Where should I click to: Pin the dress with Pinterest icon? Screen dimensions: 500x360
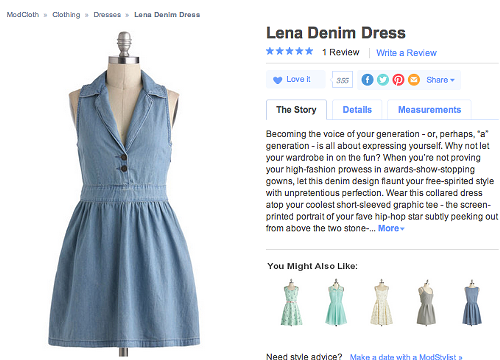click(x=398, y=80)
